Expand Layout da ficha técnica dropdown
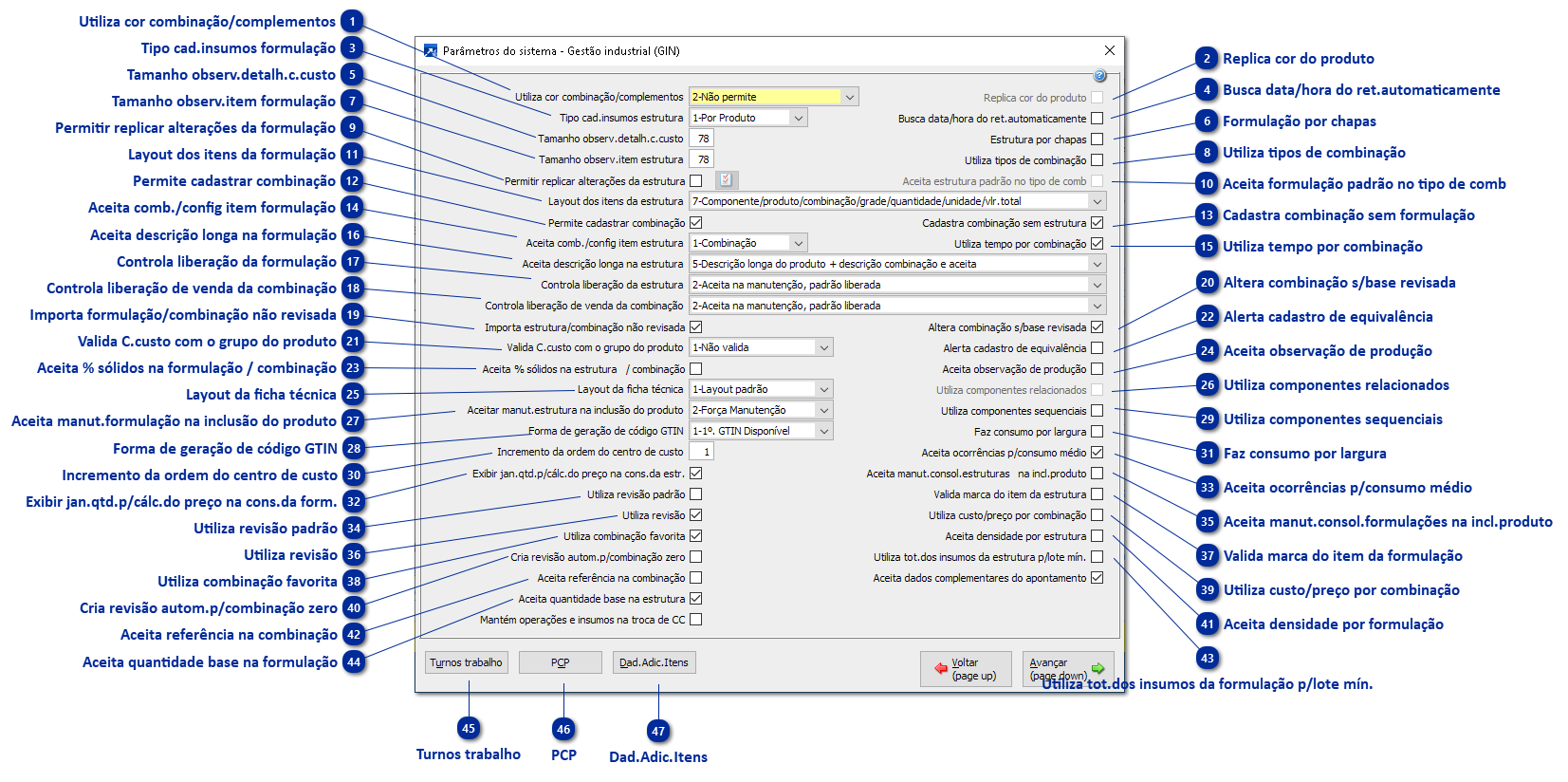Viewport: 1568px width, 782px height. point(824,389)
